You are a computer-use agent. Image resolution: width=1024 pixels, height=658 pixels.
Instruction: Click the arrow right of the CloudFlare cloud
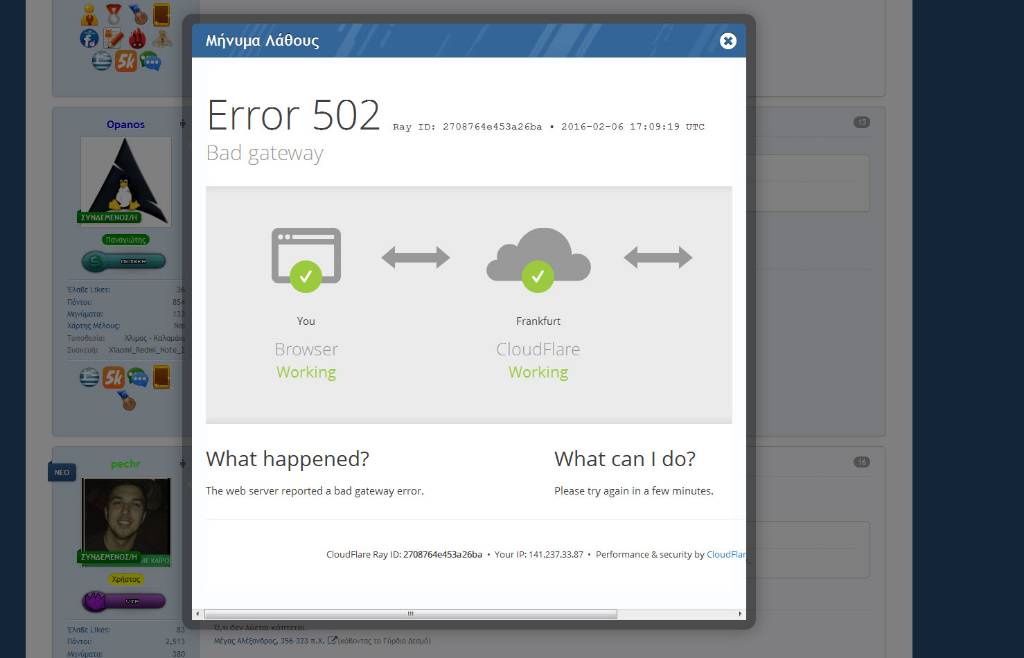pyautogui.click(x=658, y=257)
